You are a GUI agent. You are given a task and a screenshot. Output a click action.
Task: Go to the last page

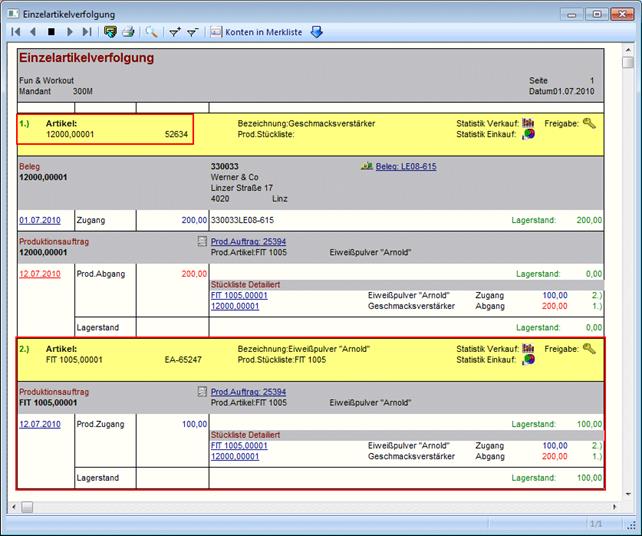click(87, 32)
